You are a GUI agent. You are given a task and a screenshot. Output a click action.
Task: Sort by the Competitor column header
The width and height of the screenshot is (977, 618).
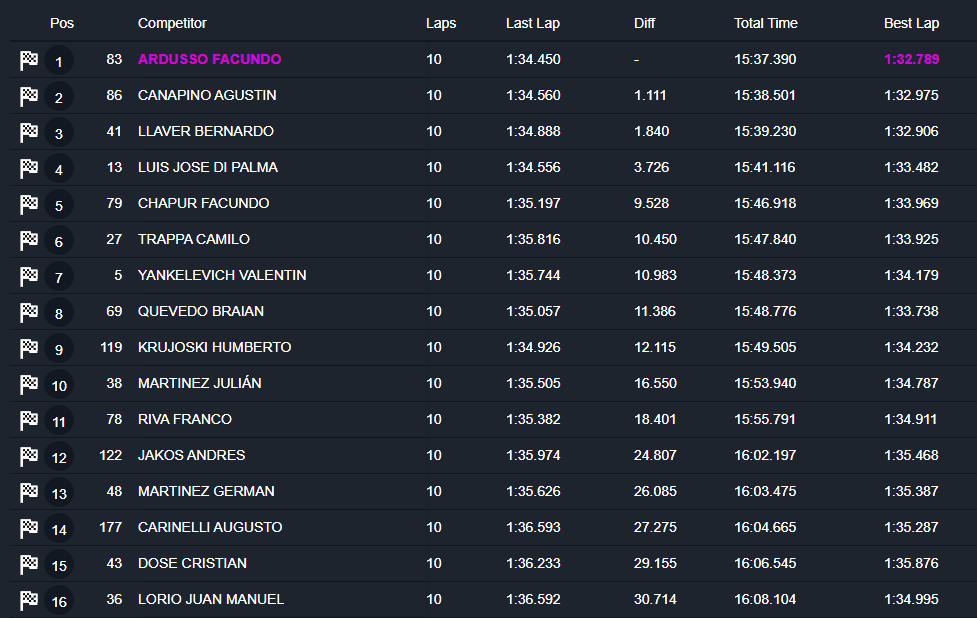point(172,23)
